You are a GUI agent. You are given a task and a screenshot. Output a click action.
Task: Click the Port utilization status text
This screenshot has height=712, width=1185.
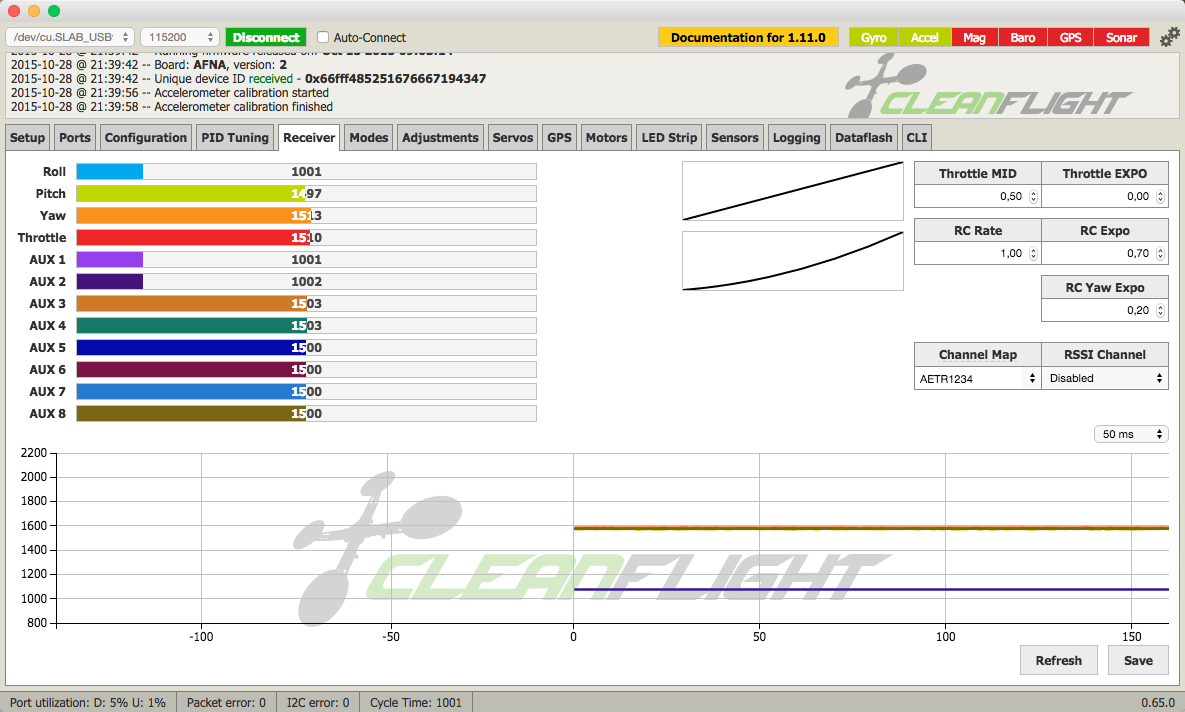click(x=88, y=702)
